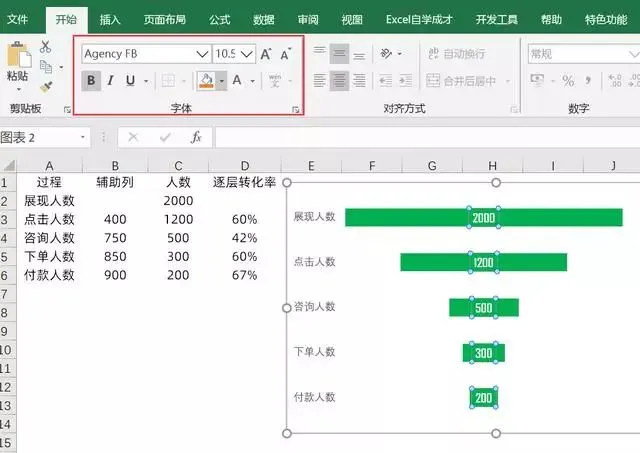Open the 文件 menu
Screen dimensions: 640x453
pos(18,19)
